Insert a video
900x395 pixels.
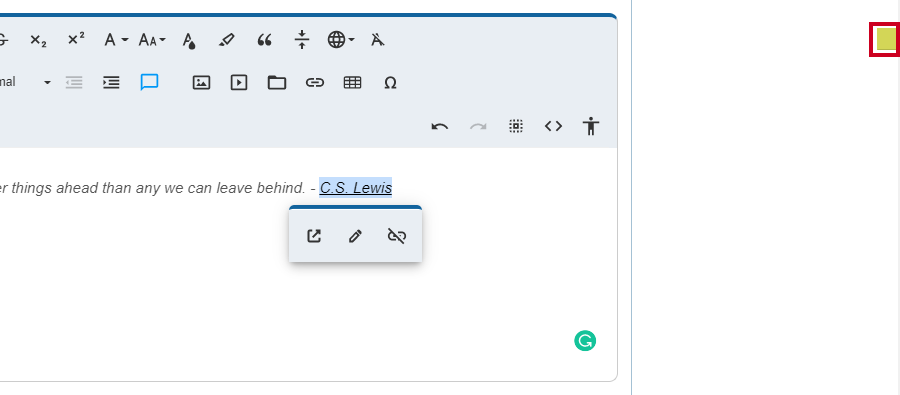tap(239, 83)
